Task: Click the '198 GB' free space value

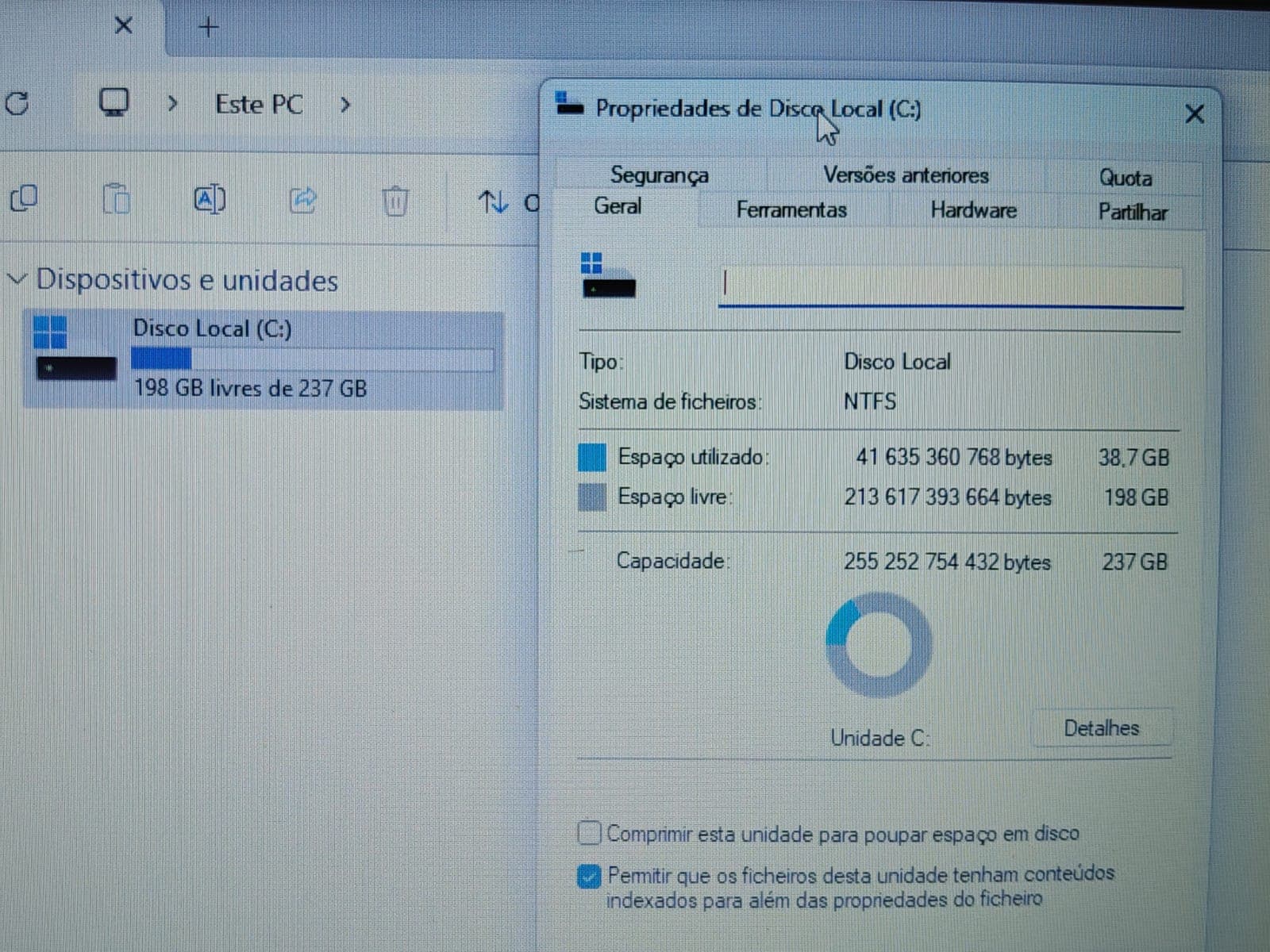Action: 1136,497
